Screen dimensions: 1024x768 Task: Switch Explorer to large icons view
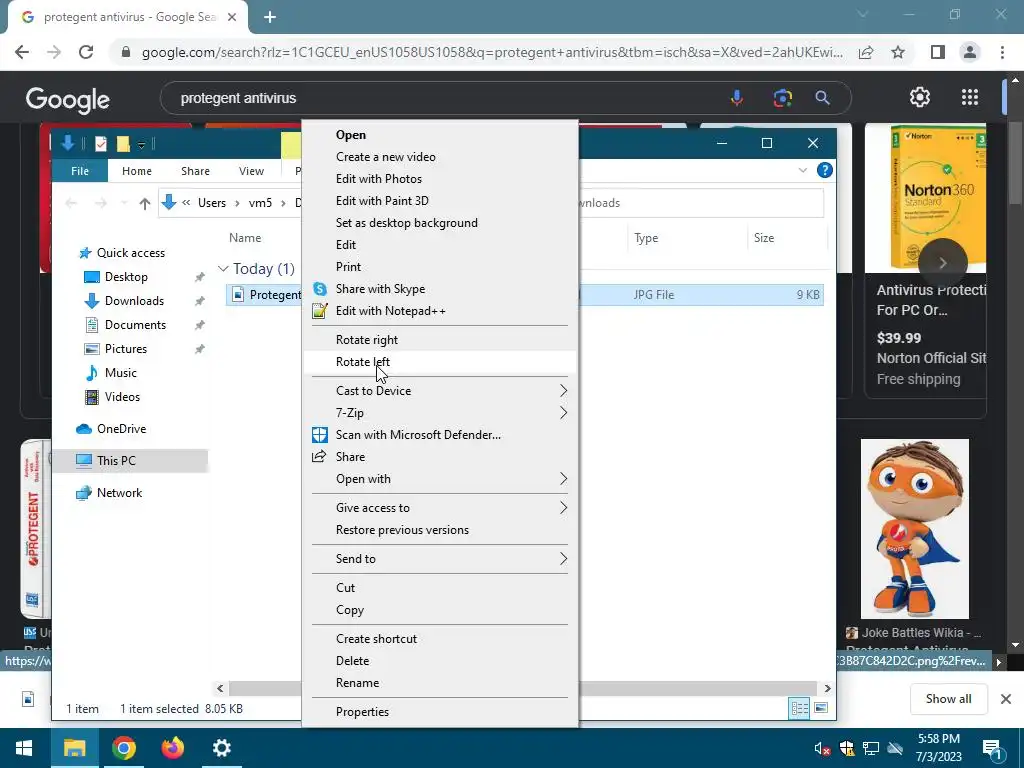point(821,709)
